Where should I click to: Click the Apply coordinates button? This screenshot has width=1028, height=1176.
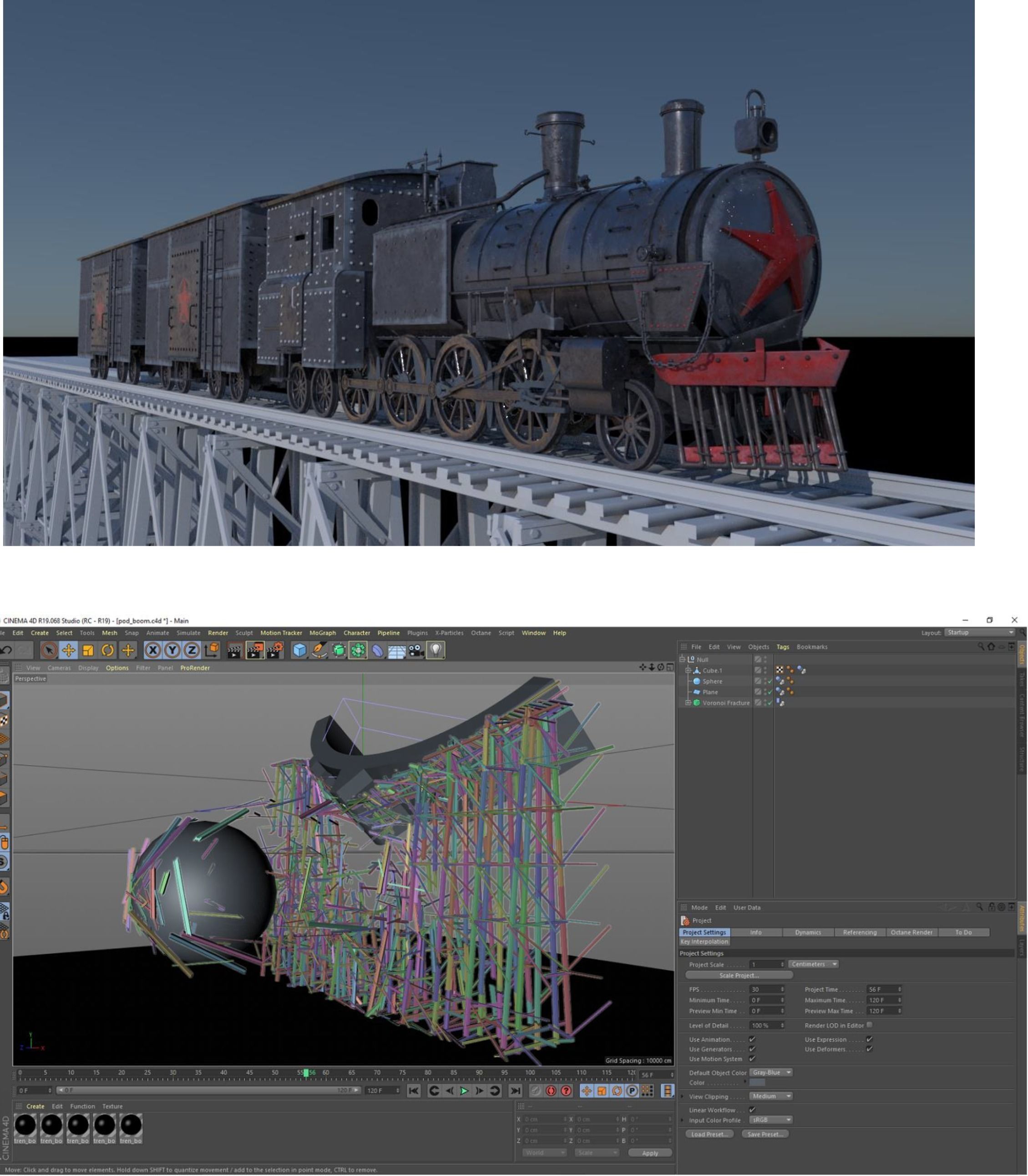[650, 1153]
